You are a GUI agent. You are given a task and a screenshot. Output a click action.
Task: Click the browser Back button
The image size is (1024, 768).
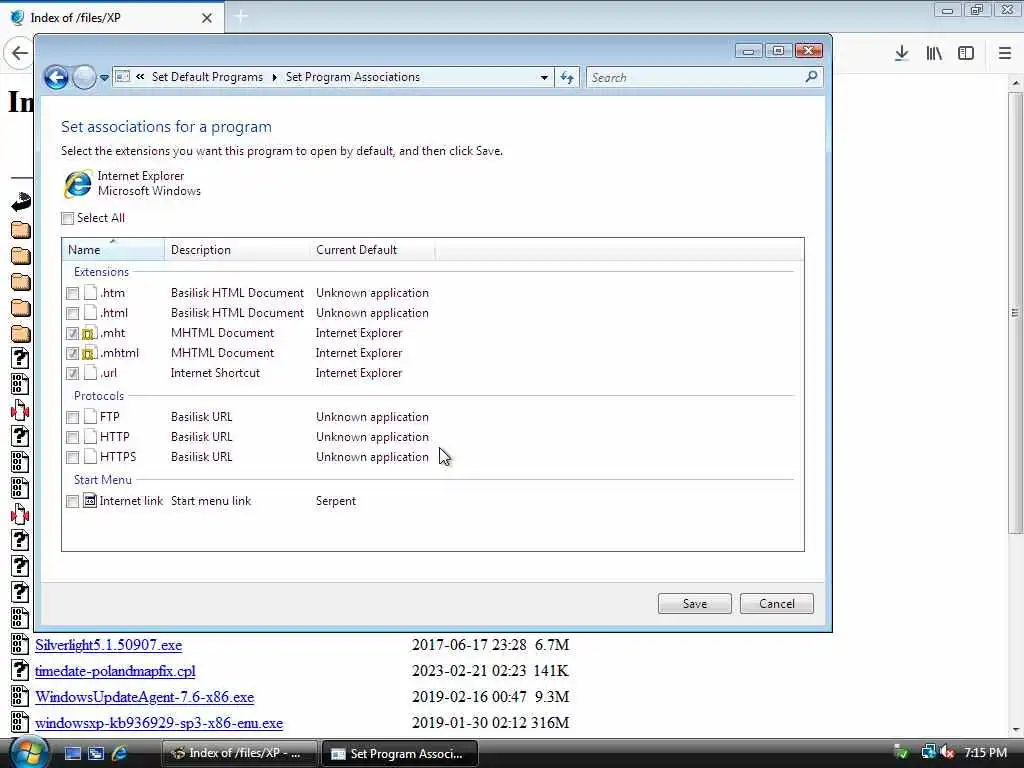19,54
